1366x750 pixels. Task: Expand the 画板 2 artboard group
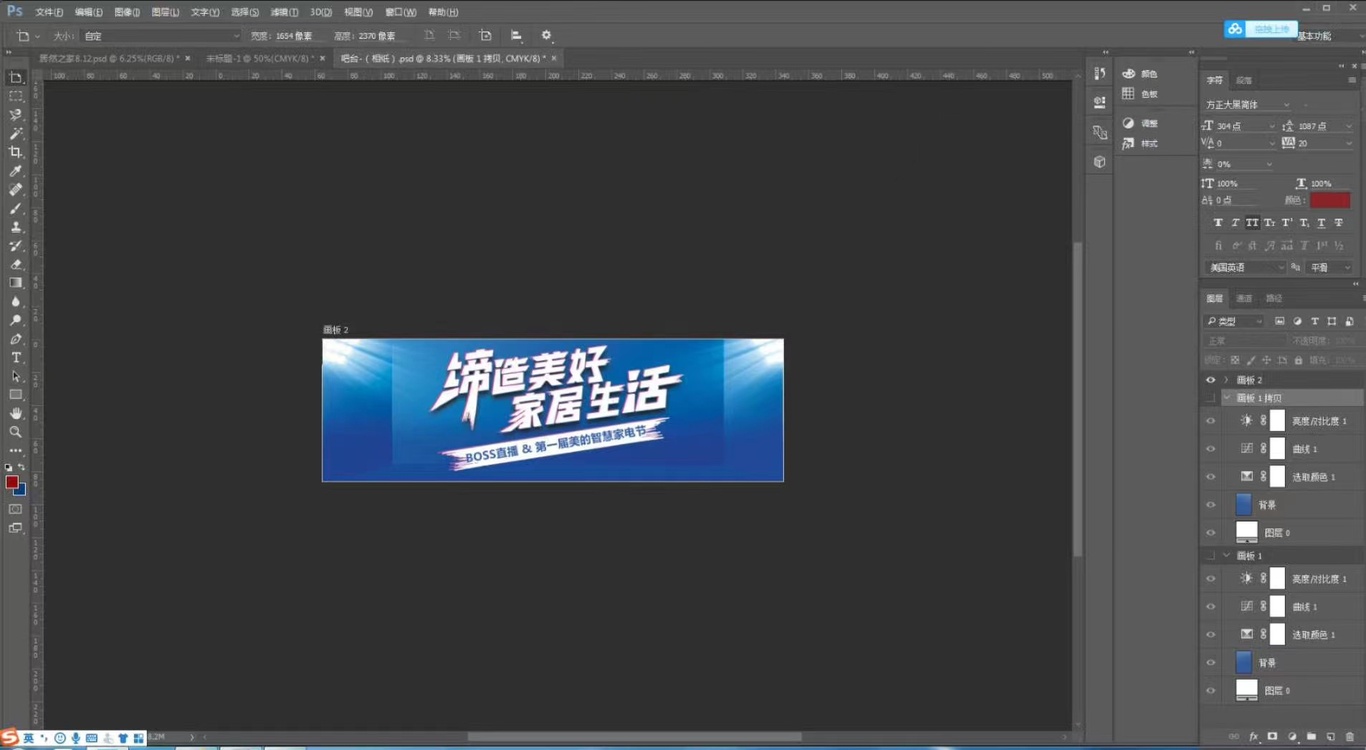point(1226,380)
